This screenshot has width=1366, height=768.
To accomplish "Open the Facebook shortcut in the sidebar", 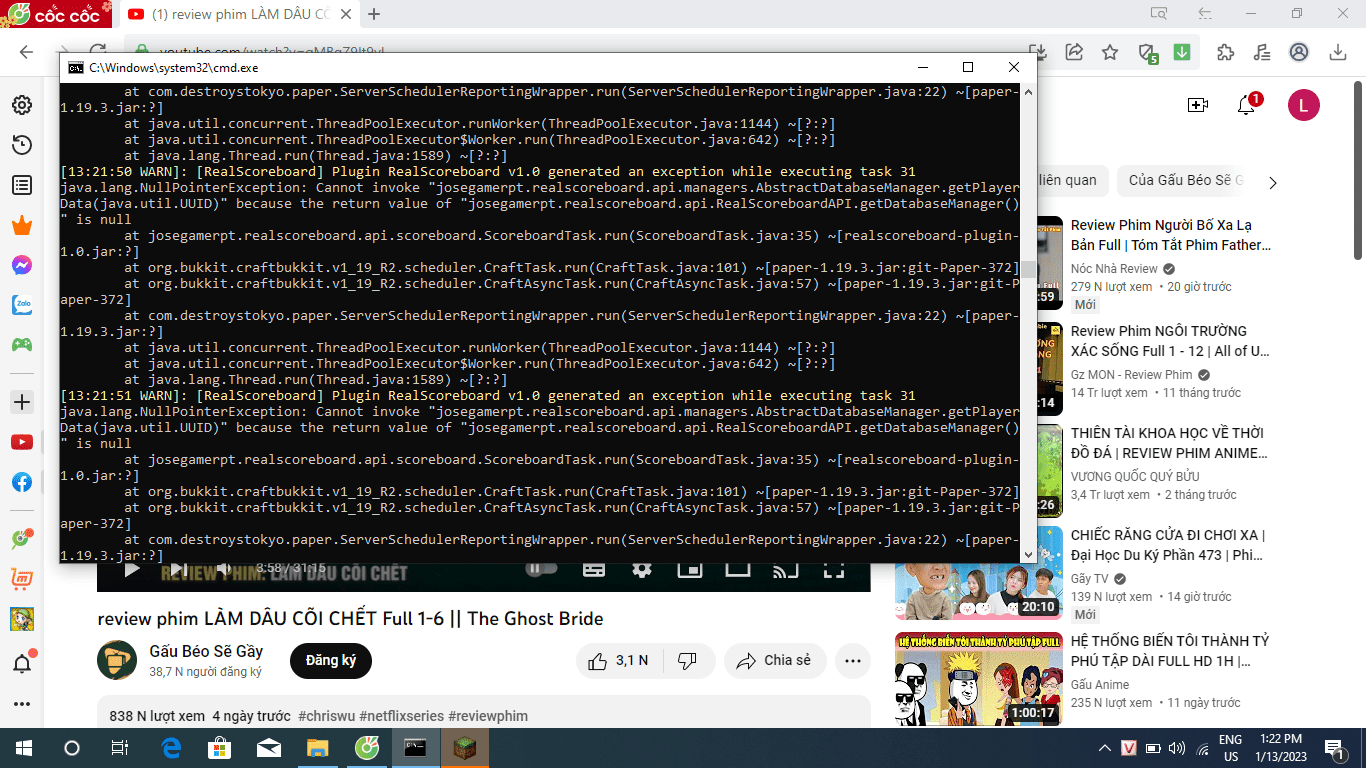I will click(21, 482).
